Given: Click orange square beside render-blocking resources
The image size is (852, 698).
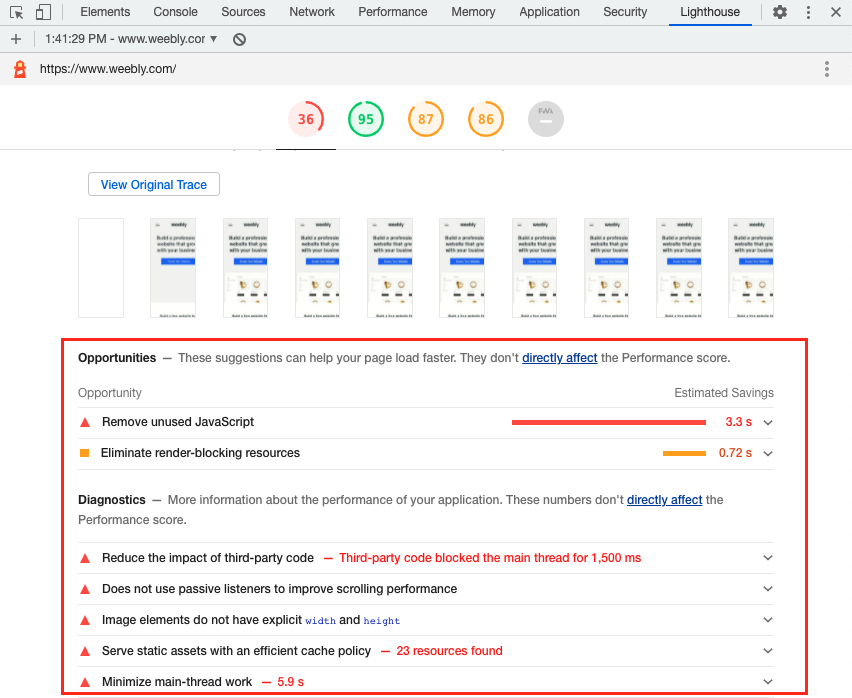Looking at the screenshot, I should (x=84, y=453).
